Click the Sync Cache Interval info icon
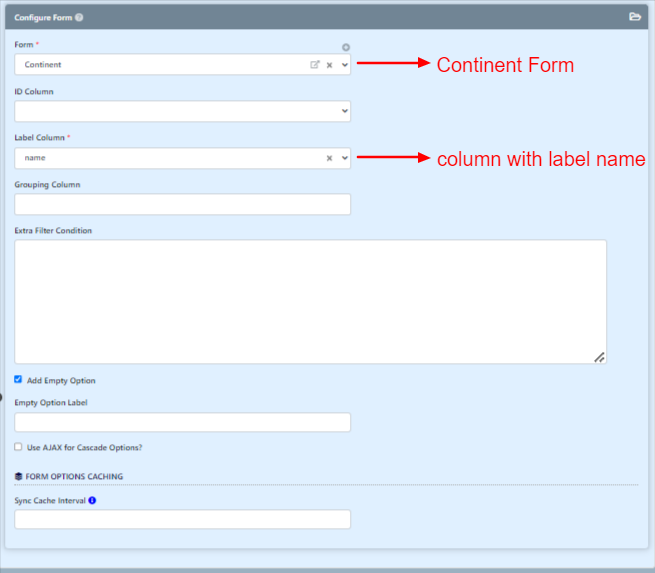 coord(92,500)
